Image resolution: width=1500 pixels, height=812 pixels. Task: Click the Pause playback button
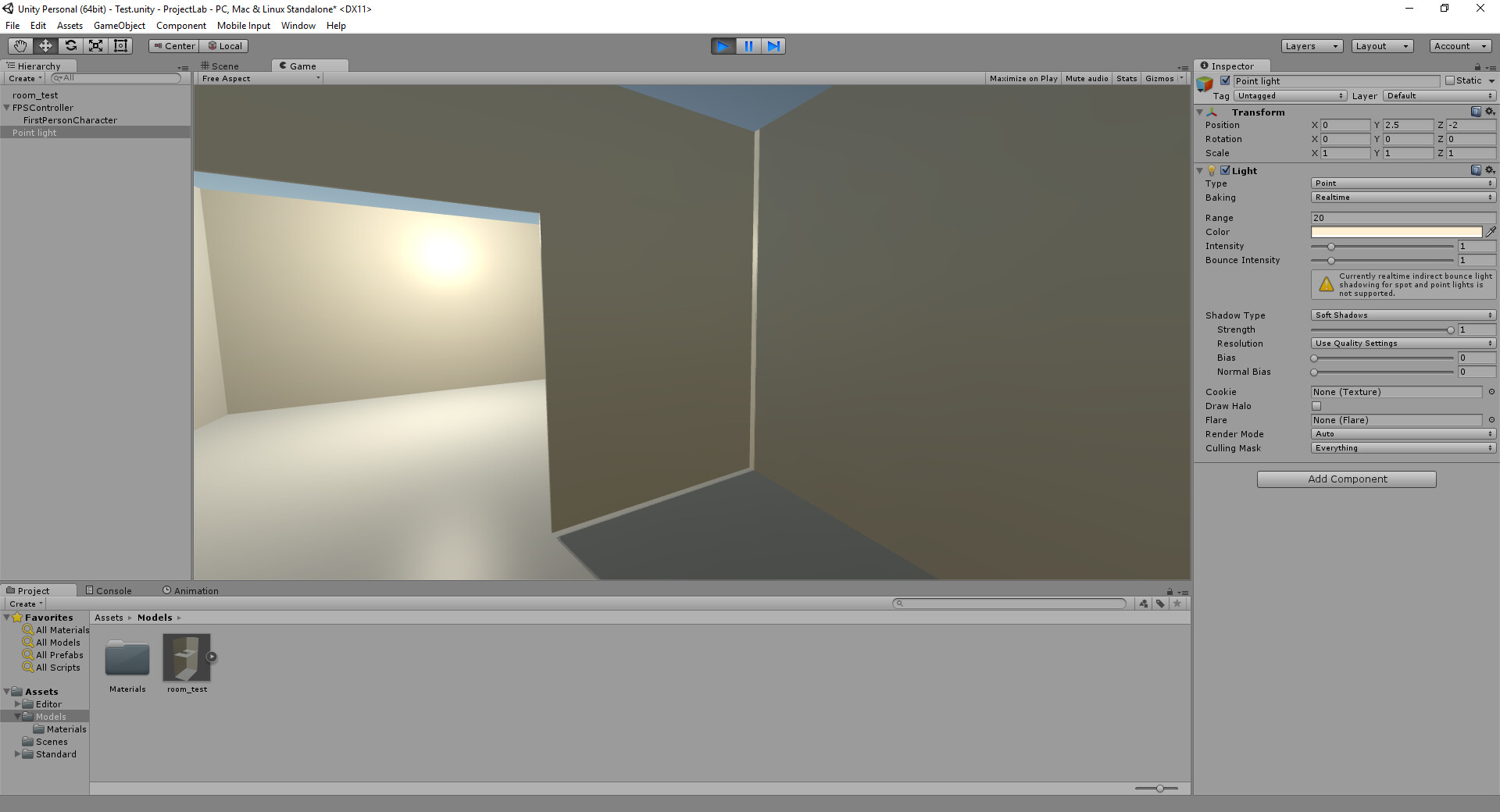coord(748,46)
